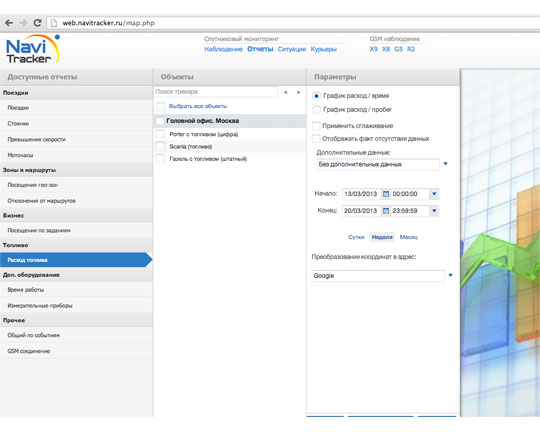Click the Google combo box field
Screen dimensions: 540x432
click(x=378, y=276)
